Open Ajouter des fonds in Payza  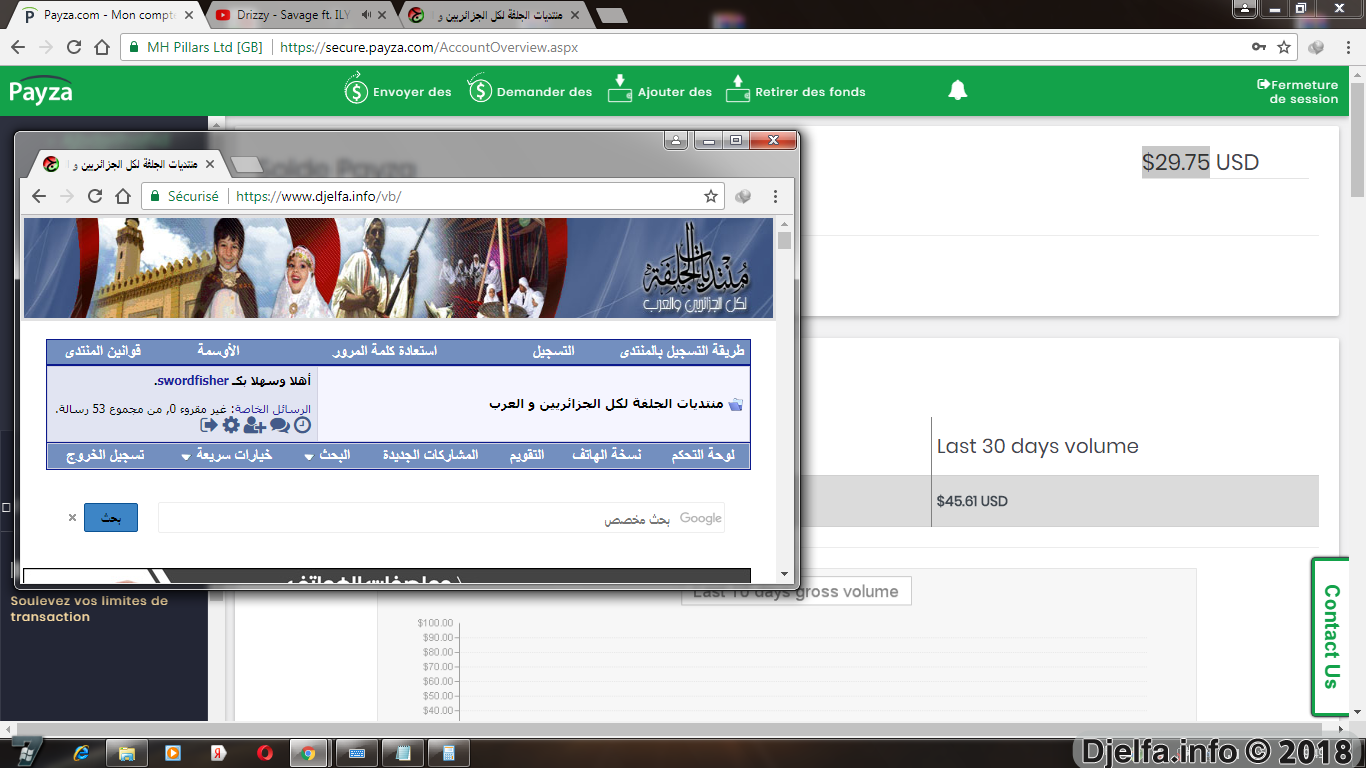tap(660, 91)
